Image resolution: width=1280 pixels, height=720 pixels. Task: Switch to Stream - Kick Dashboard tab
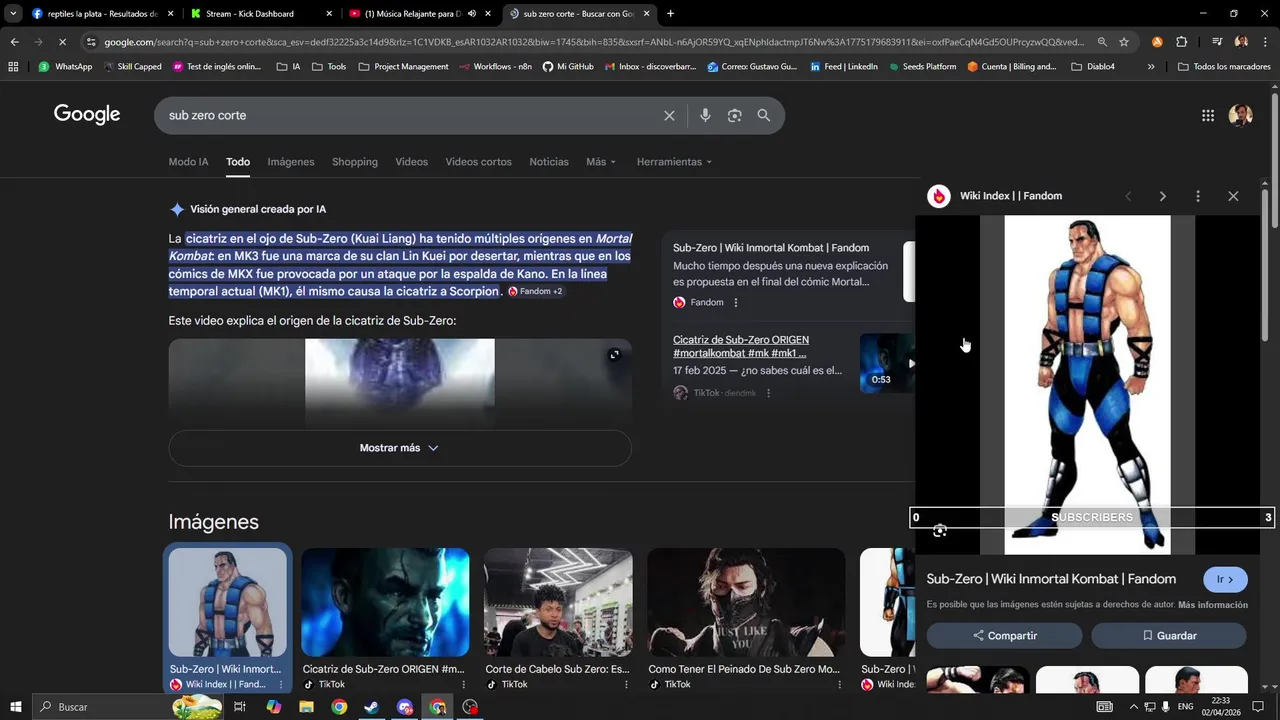pos(262,14)
